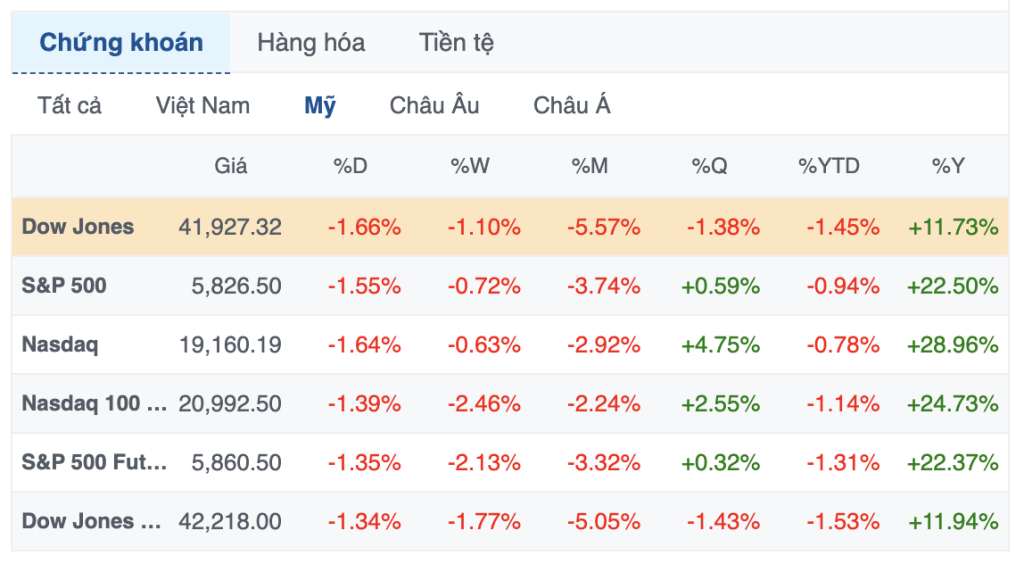Click the %D column header
This screenshot has width=1024, height=564.
tap(350, 166)
